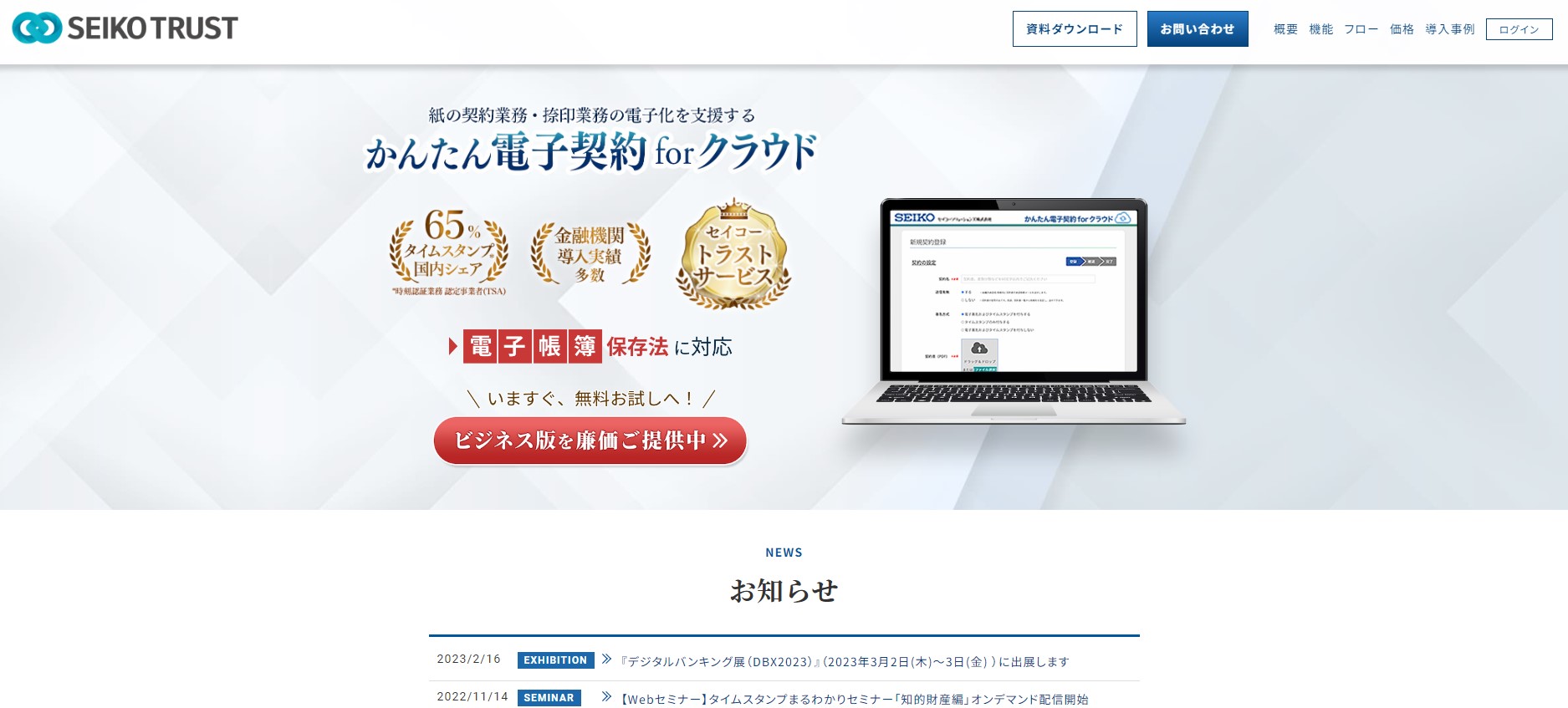Click the お問い合わせ button
The width and height of the screenshot is (1568, 708).
pos(1198,28)
